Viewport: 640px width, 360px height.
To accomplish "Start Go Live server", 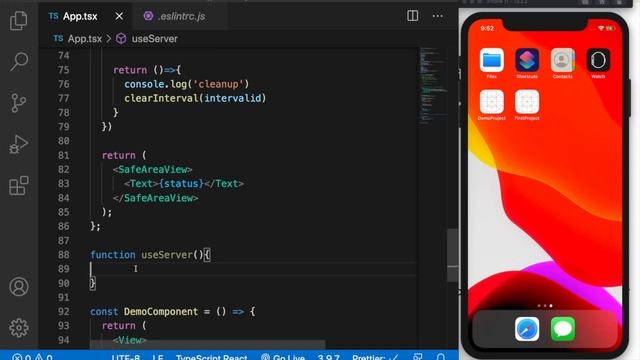I will tap(283, 357).
